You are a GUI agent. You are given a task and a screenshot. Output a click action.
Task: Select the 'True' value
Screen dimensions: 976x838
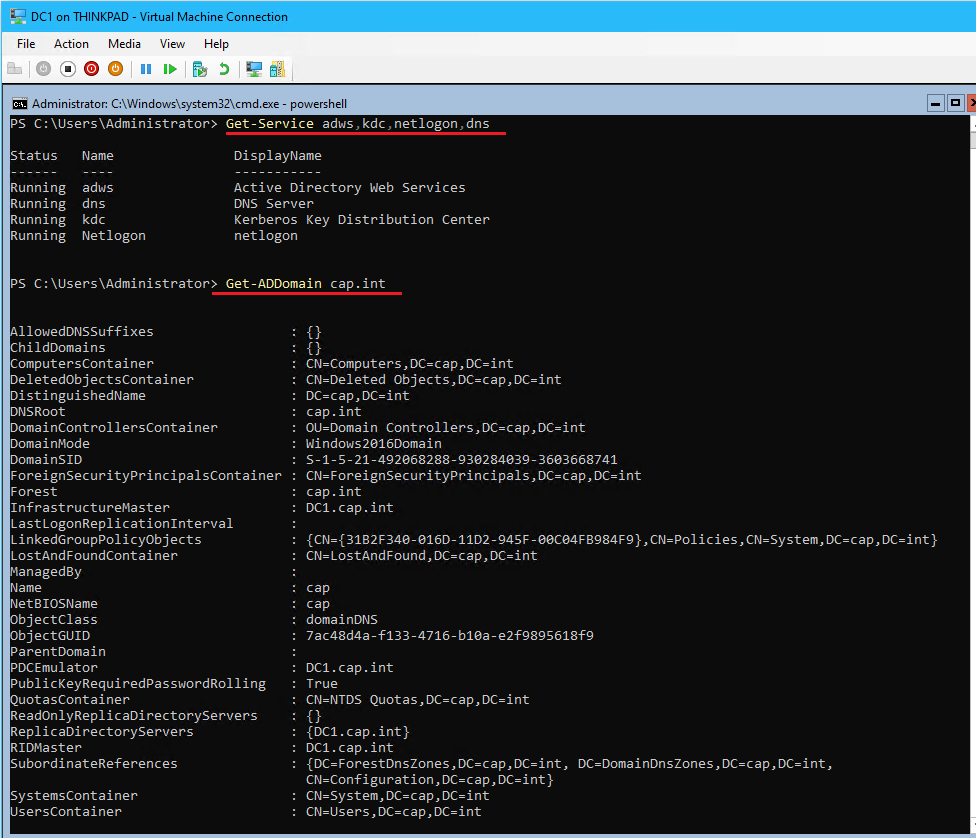pyautogui.click(x=322, y=684)
